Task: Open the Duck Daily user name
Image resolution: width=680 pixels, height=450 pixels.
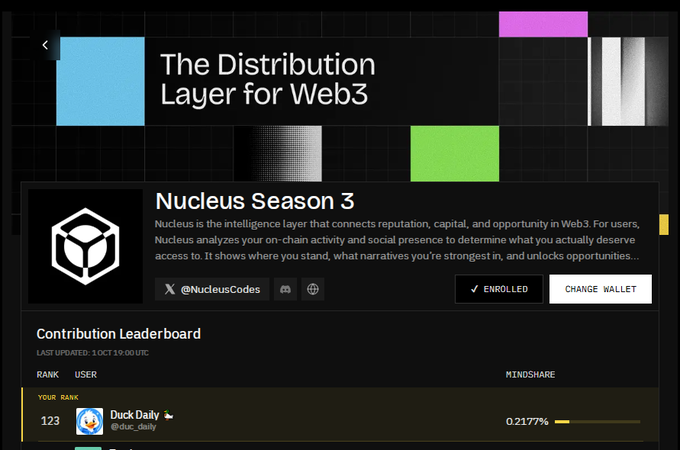Action: [134, 415]
